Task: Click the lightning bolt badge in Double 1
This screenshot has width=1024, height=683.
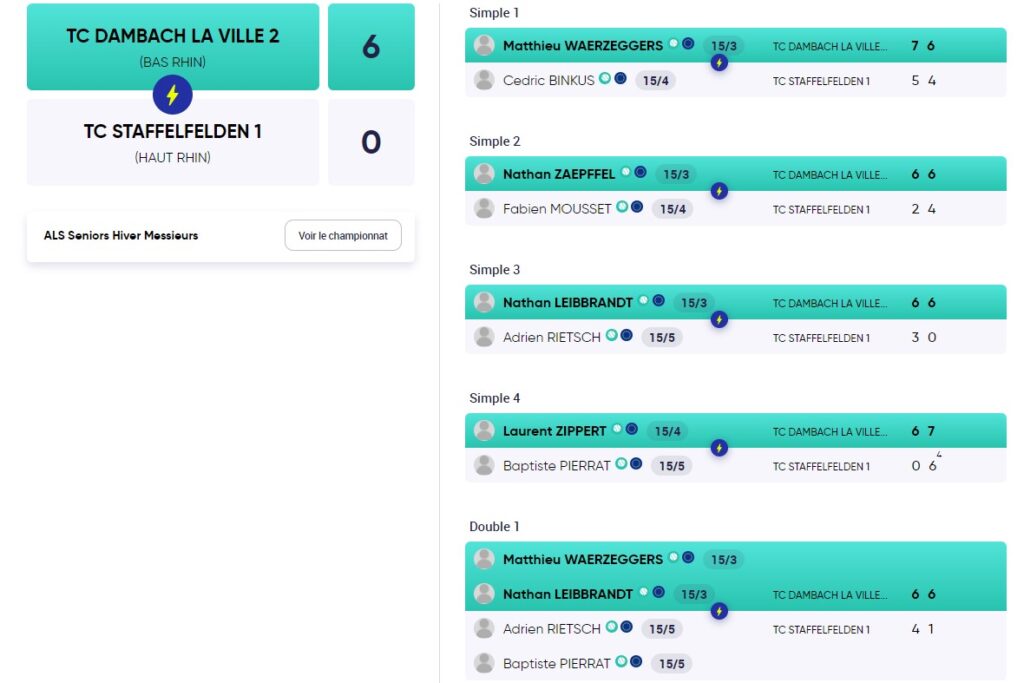Action: (x=719, y=611)
